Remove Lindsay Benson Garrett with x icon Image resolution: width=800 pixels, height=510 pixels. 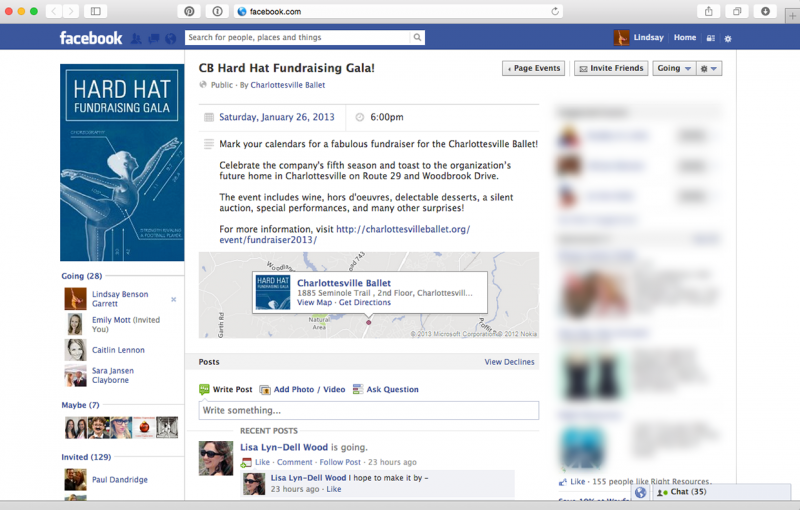click(173, 299)
